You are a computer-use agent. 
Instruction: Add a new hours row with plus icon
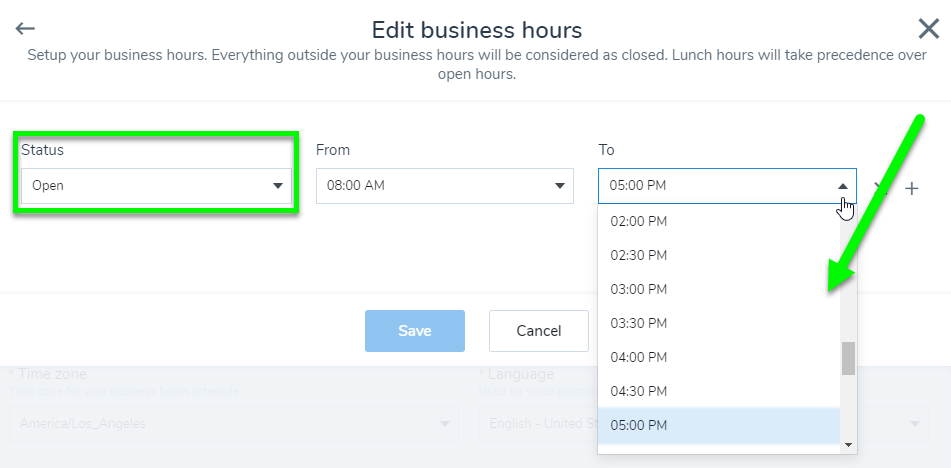click(912, 189)
